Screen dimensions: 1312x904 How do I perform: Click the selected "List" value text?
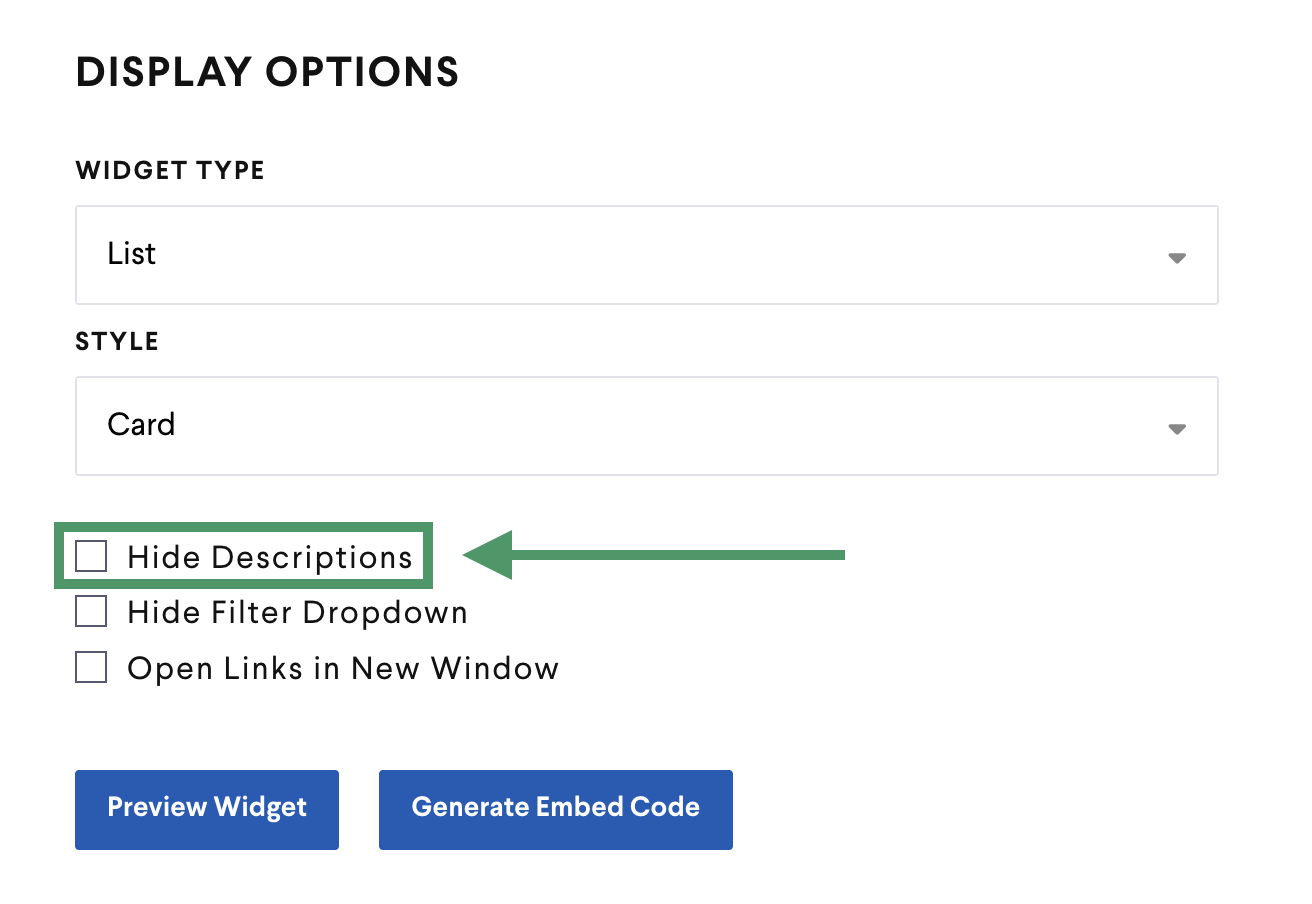point(132,254)
